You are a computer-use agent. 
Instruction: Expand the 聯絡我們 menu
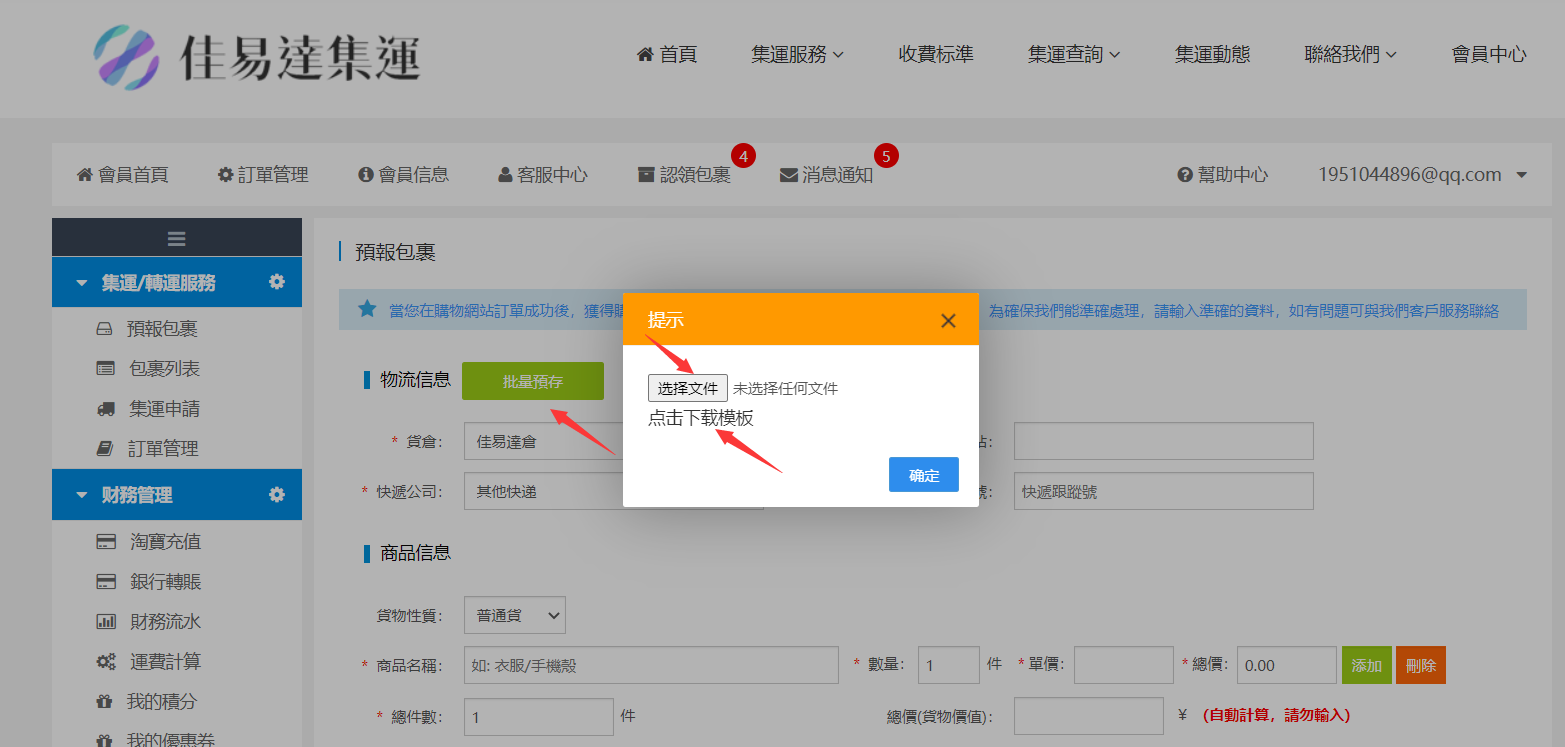click(1351, 55)
